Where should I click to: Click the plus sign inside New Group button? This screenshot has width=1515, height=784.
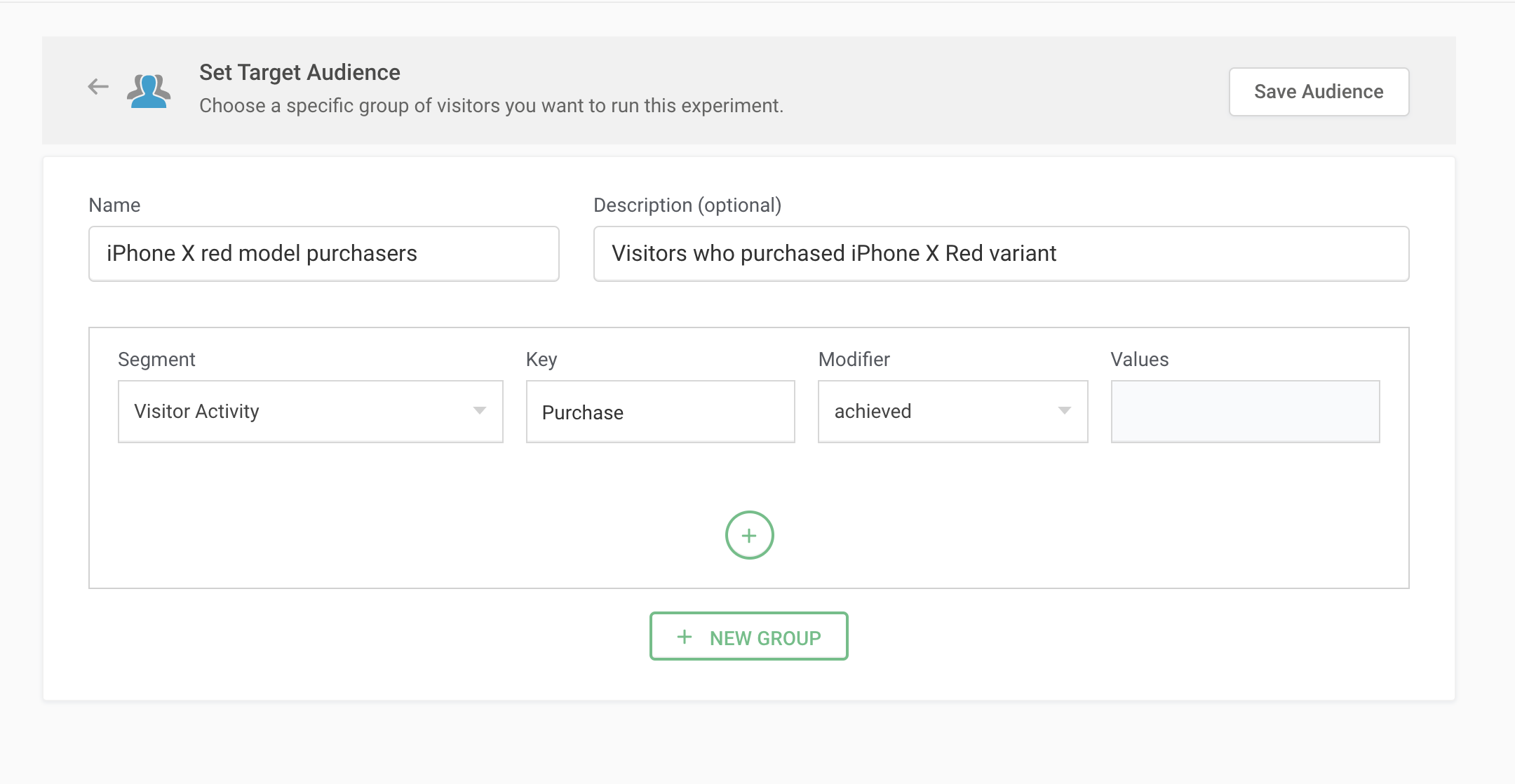[685, 637]
